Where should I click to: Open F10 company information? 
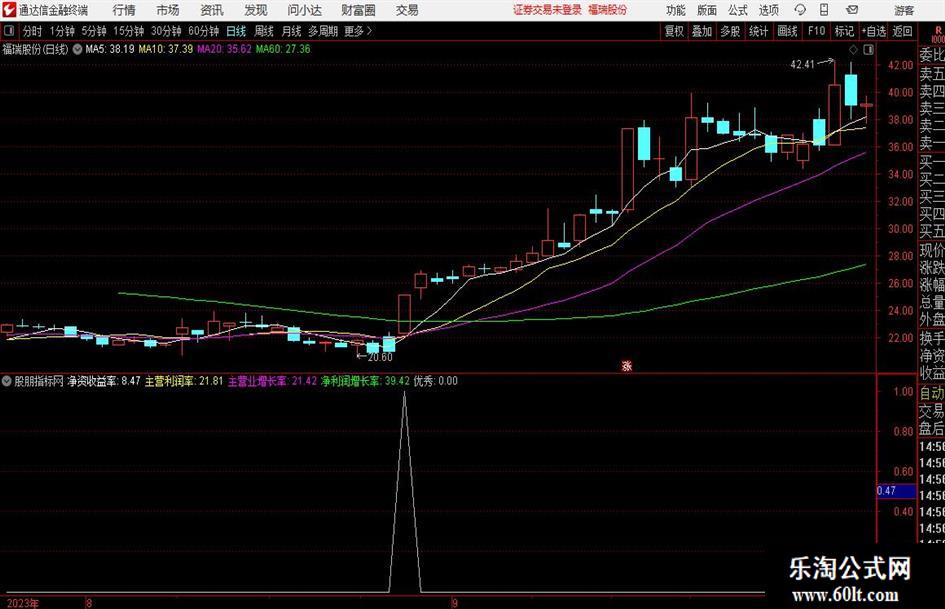point(817,31)
